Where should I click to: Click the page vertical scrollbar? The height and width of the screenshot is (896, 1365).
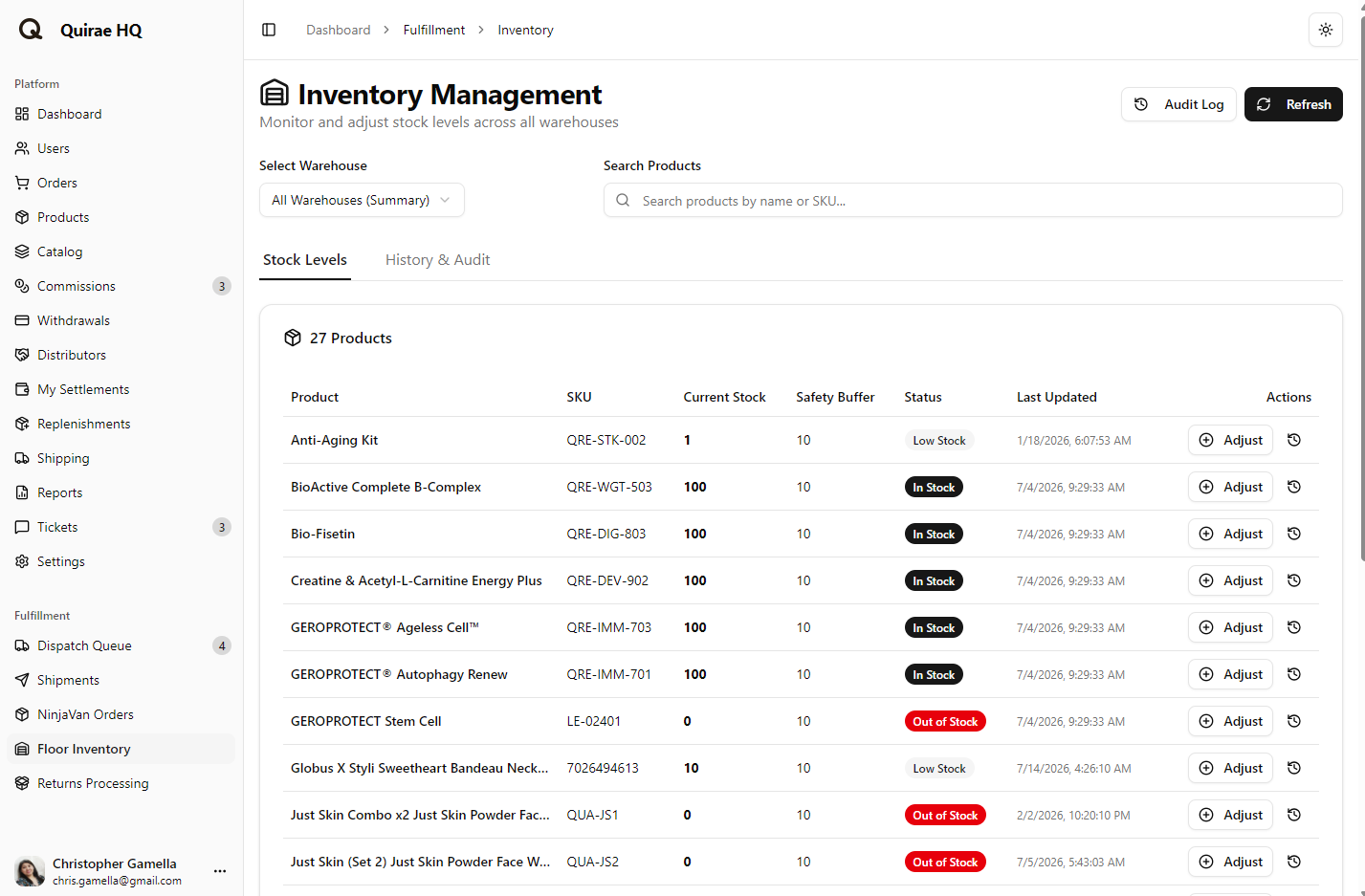pyautogui.click(x=1361, y=287)
